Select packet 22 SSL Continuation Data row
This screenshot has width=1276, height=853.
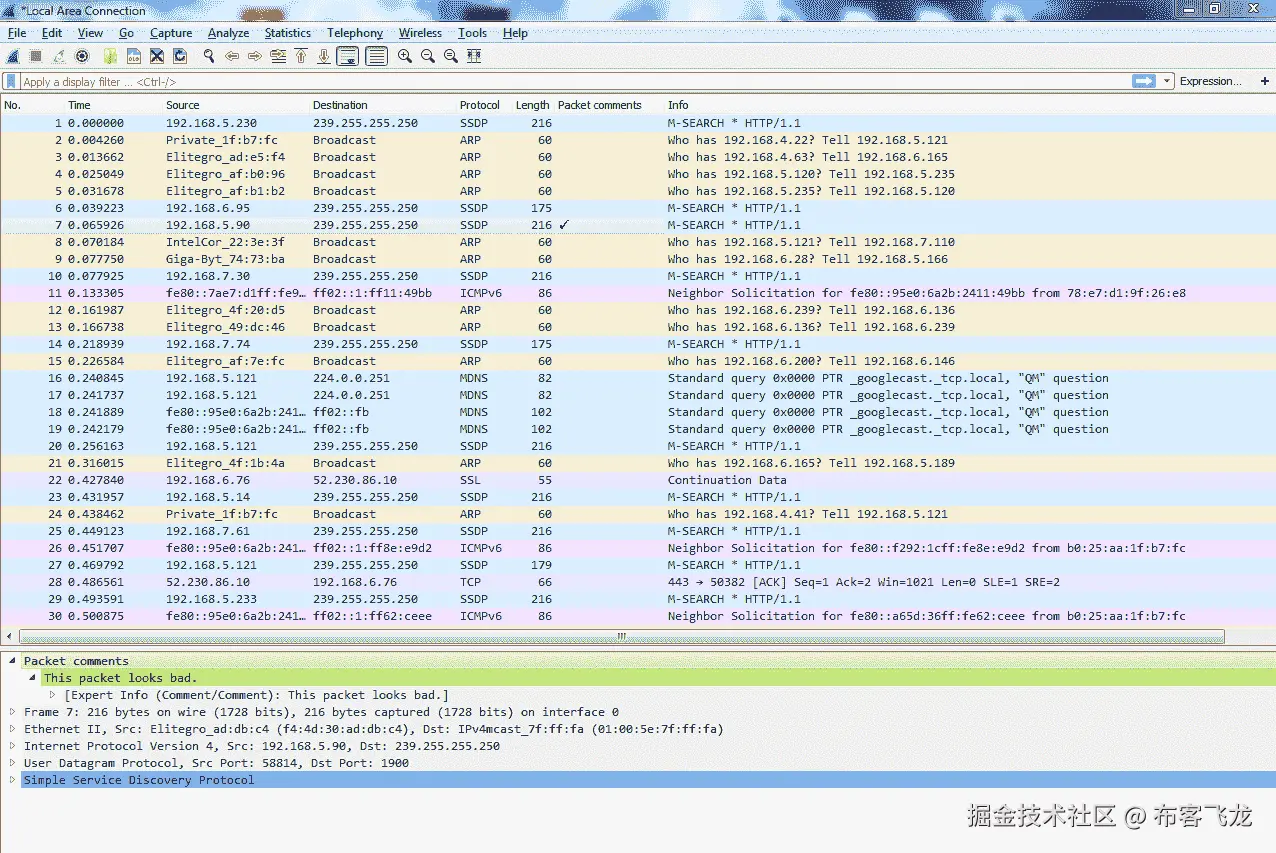tap(638, 480)
